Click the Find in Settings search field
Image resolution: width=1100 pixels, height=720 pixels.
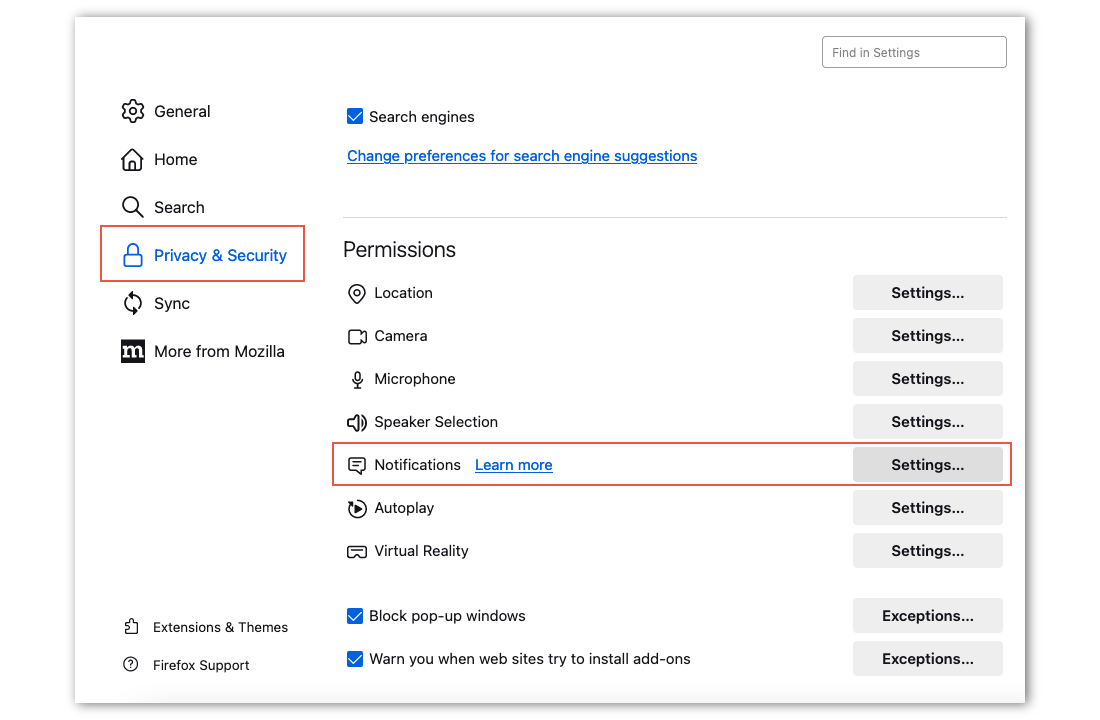tap(913, 52)
